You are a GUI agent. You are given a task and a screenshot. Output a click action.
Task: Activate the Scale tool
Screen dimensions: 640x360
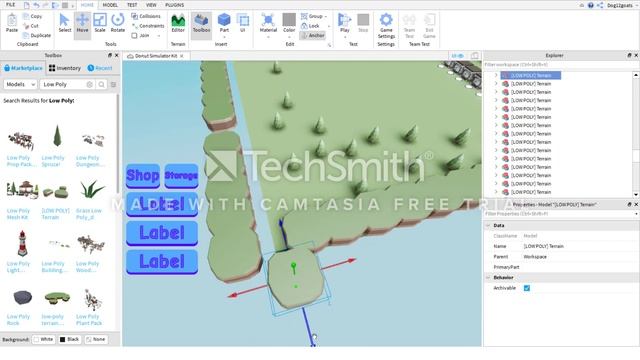(100, 23)
